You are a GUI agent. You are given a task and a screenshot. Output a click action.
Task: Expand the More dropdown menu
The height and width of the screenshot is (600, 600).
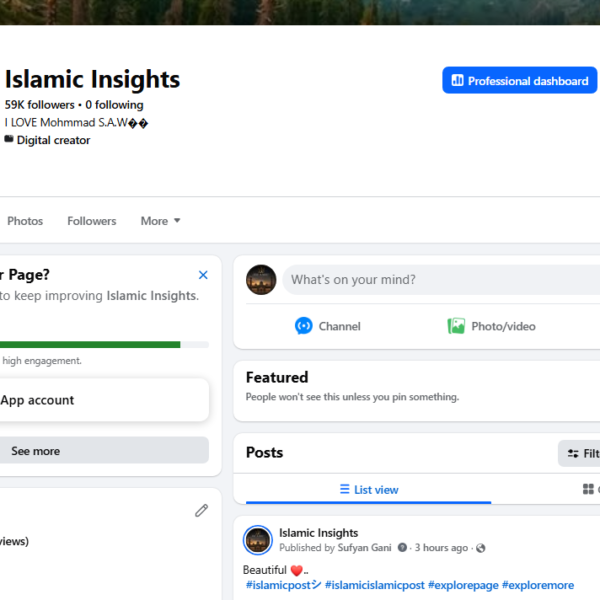pyautogui.click(x=160, y=221)
